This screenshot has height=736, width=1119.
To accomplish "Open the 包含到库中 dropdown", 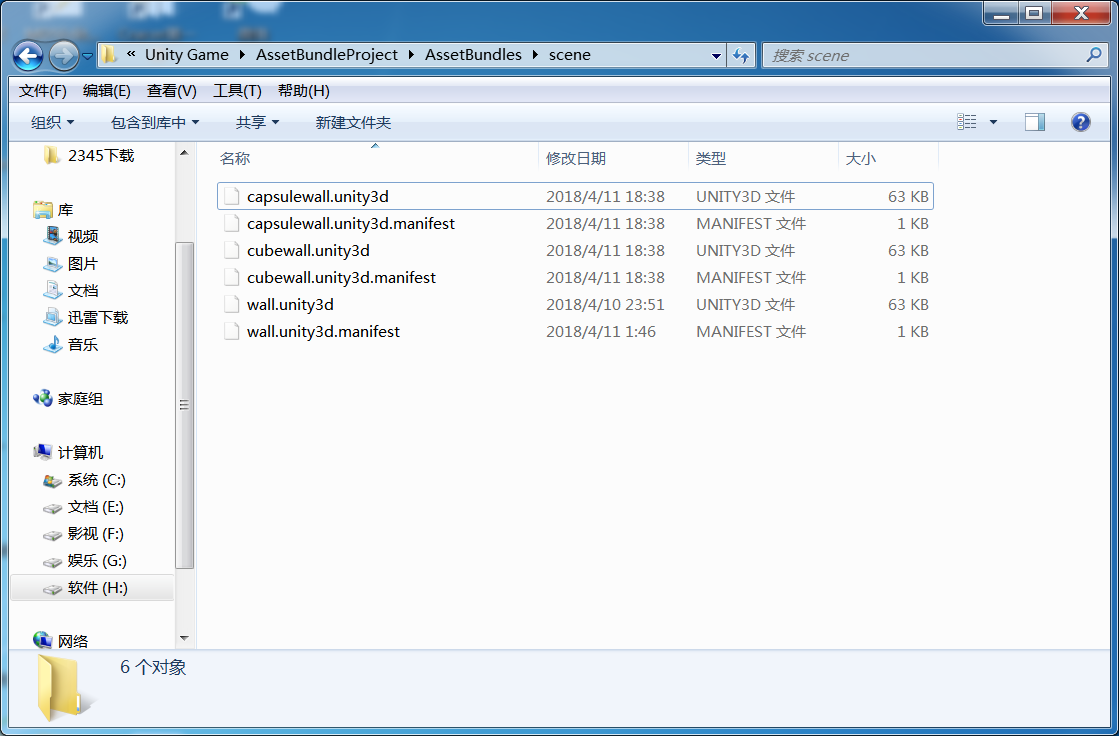I will click(x=155, y=122).
